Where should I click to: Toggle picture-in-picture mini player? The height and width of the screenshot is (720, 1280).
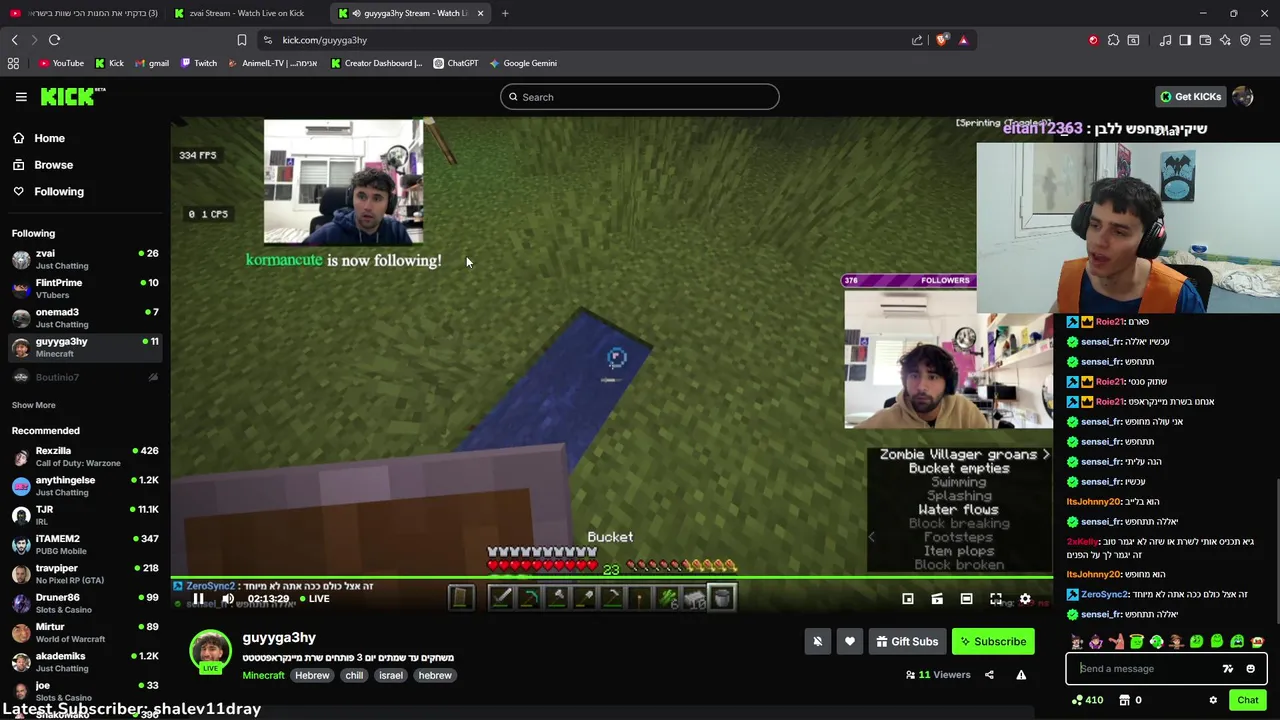coord(908,599)
